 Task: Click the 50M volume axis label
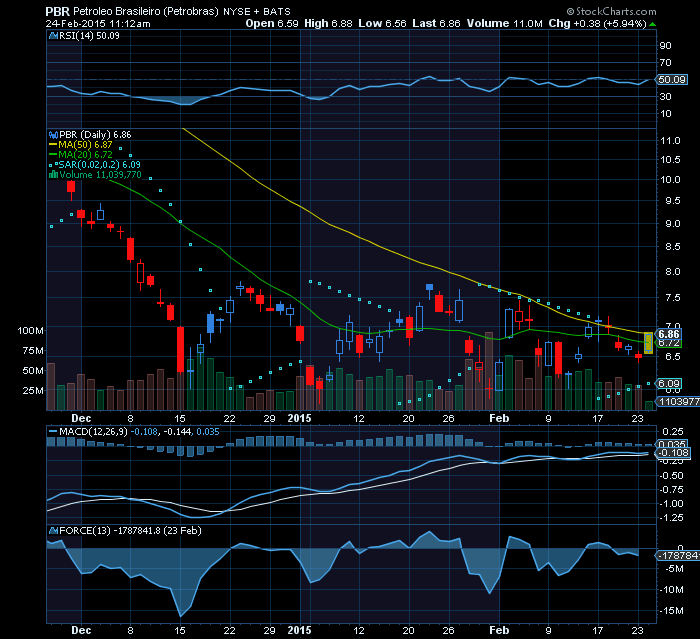click(33, 371)
